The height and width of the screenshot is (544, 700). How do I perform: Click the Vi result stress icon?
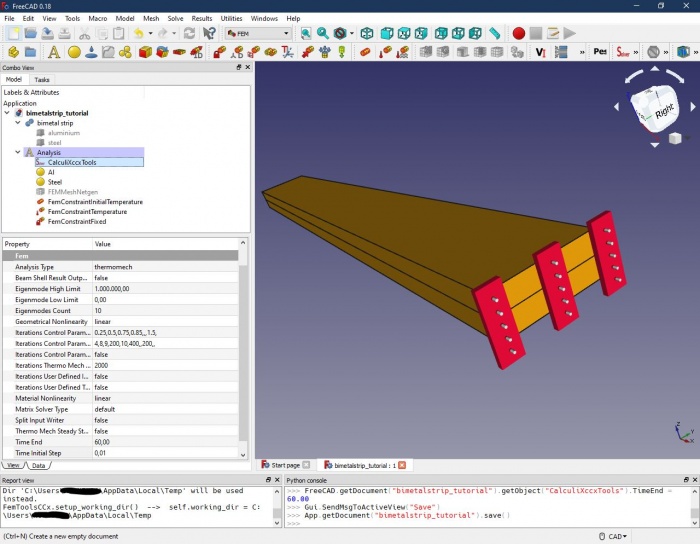[x=541, y=52]
